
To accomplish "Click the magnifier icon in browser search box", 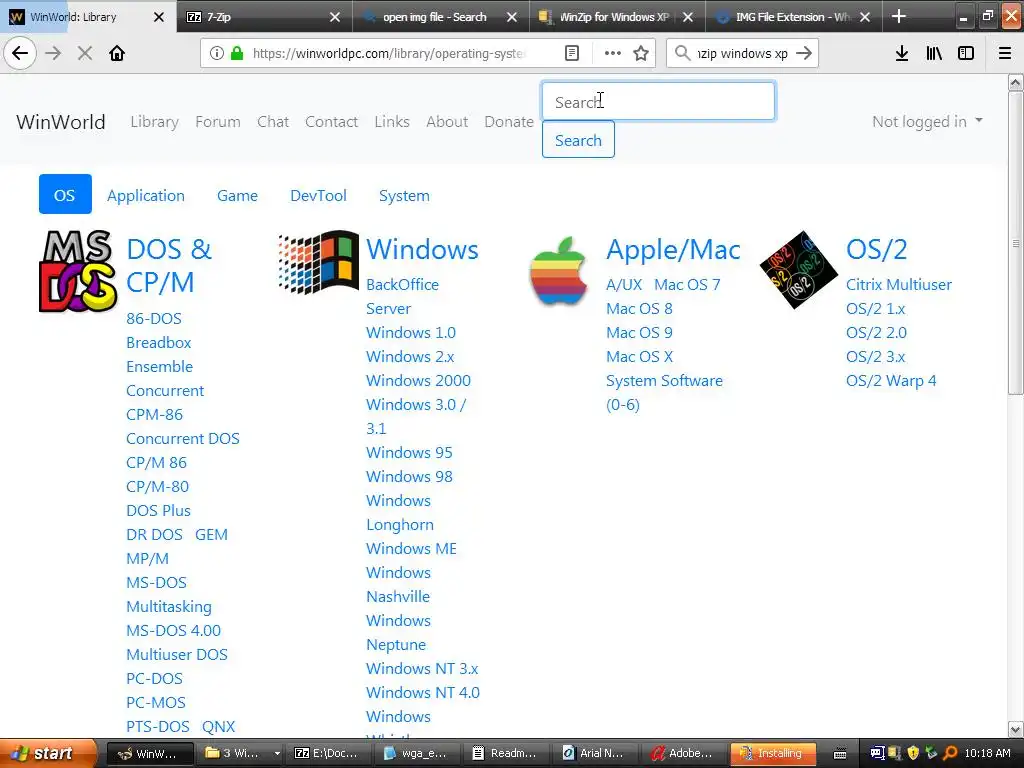I will [x=682, y=53].
